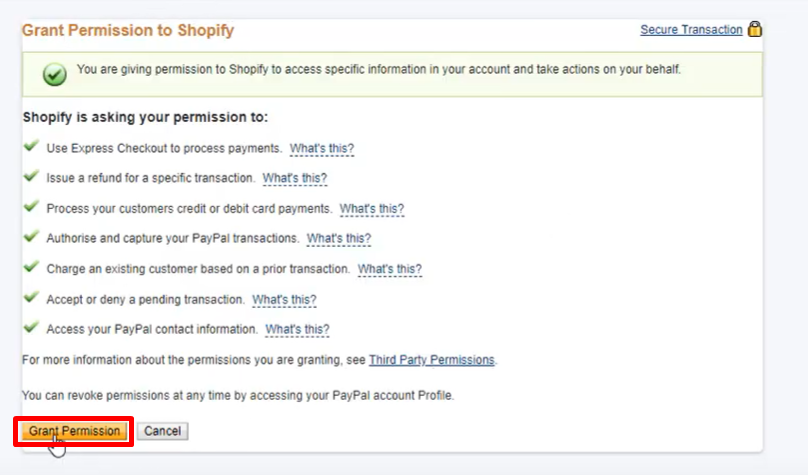Screen dimensions: 808x475
Task: Click the gold padlock security icon
Action: (755, 30)
